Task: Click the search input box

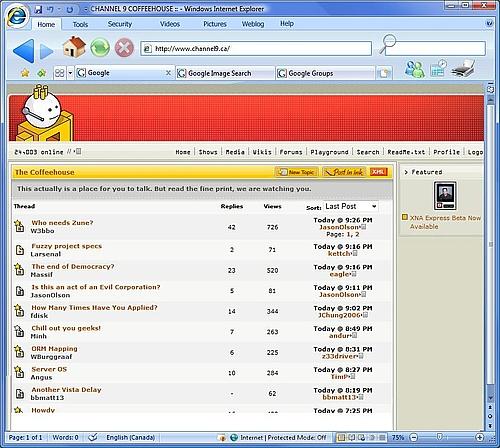Action: 435,49
